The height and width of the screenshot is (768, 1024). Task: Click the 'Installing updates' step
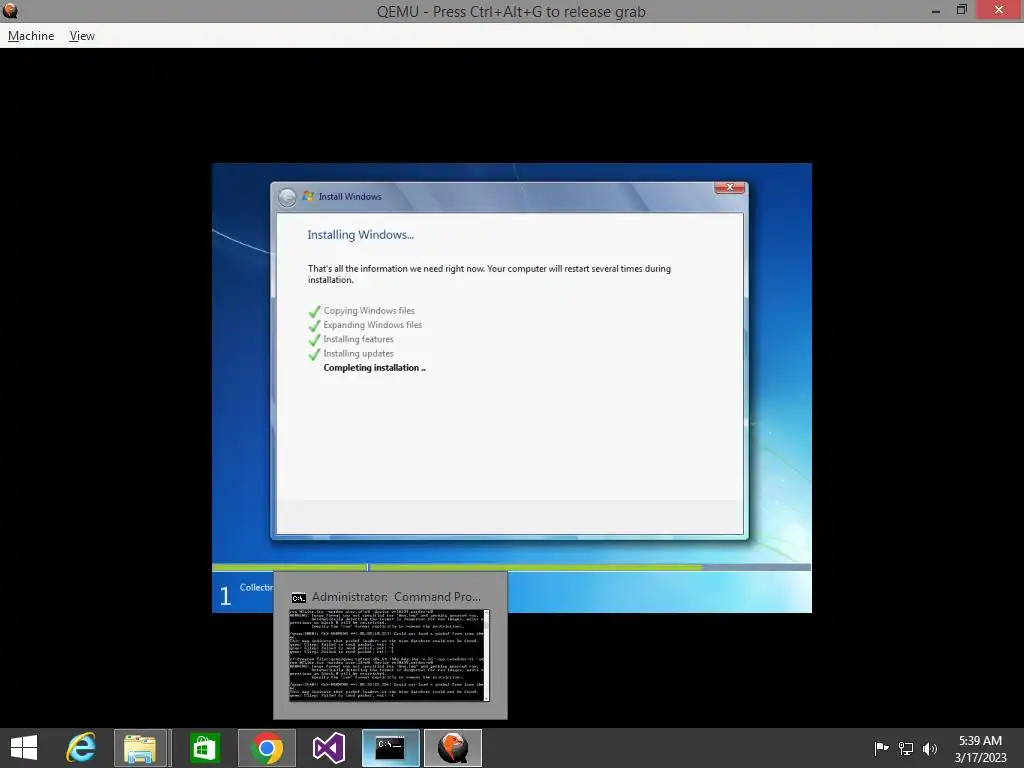(x=359, y=353)
